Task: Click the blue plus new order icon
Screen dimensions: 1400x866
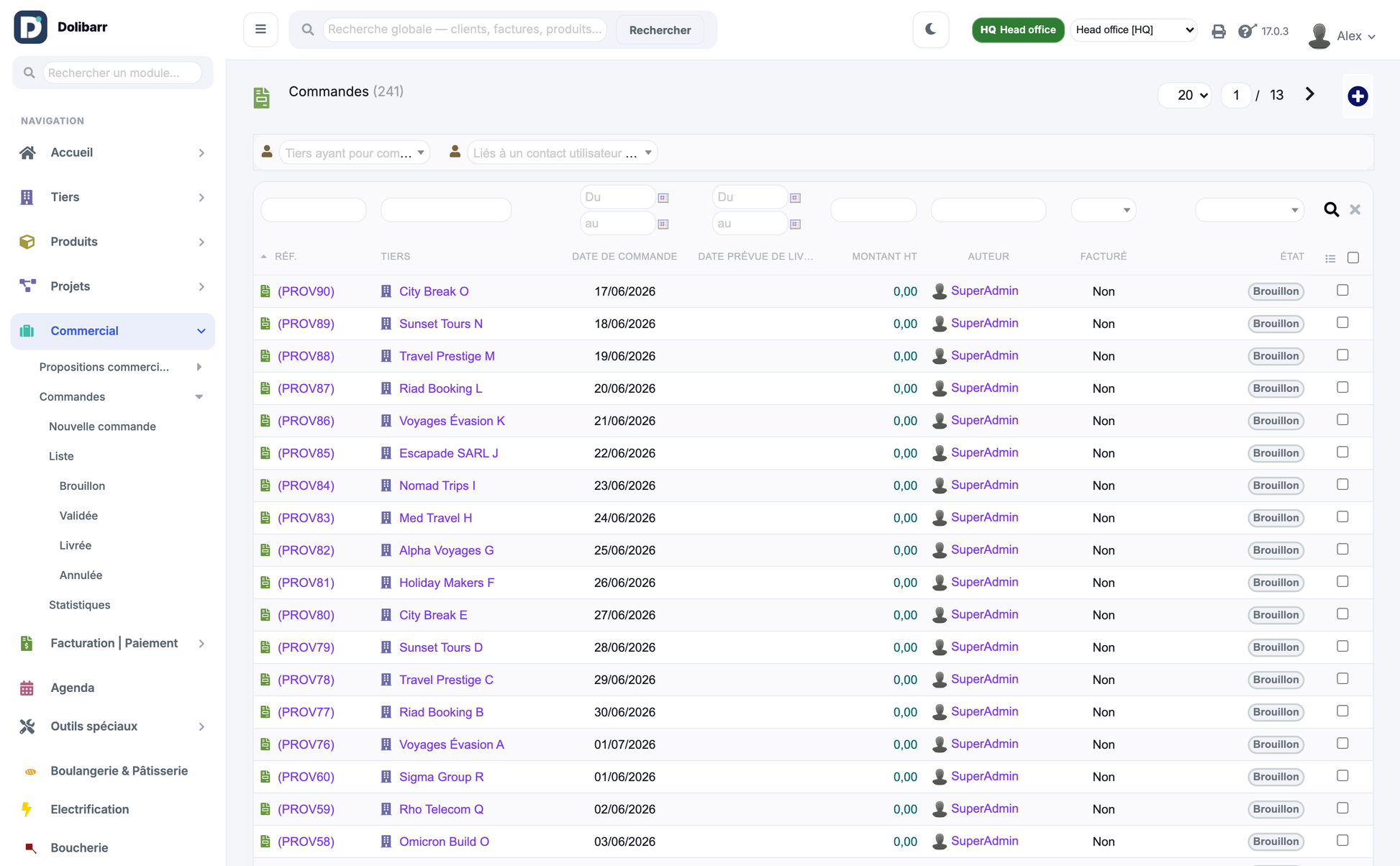Action: (x=1358, y=96)
